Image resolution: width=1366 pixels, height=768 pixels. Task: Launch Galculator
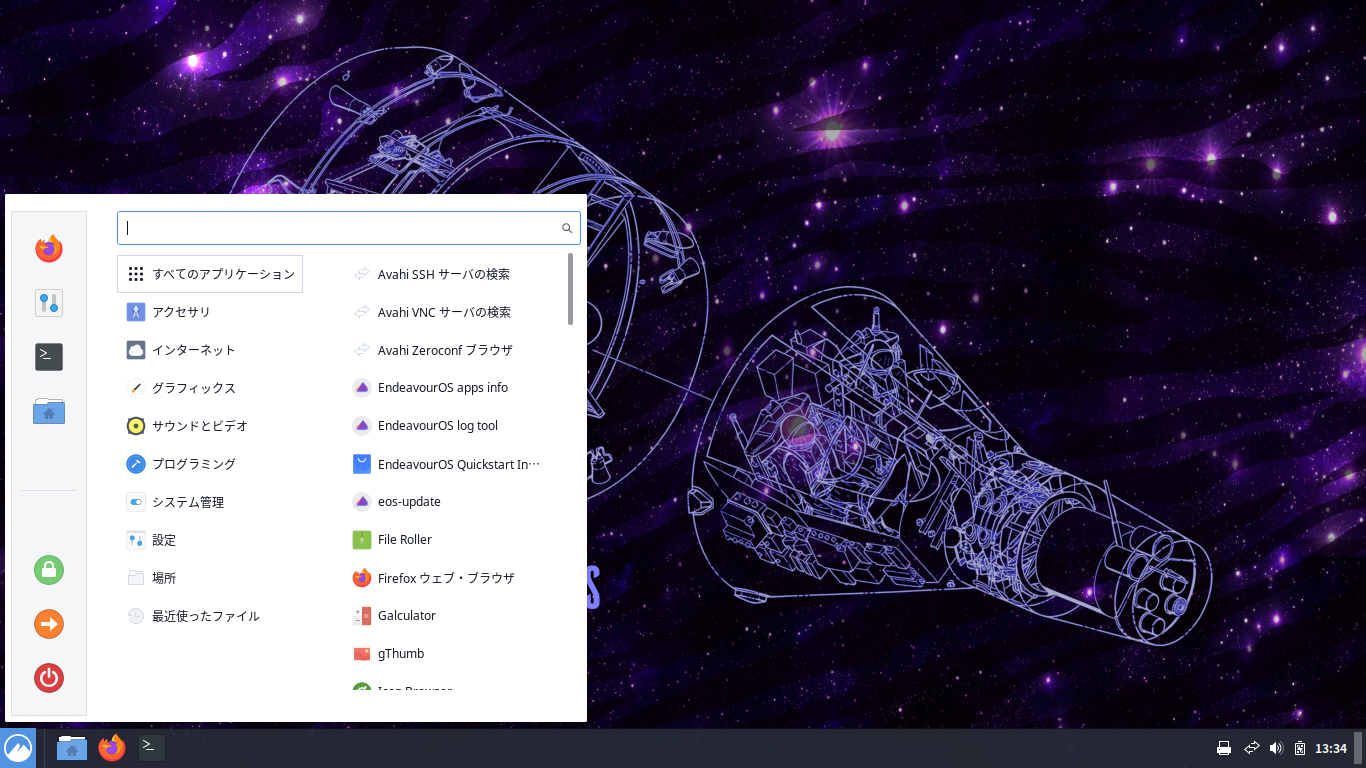(x=455, y=616)
